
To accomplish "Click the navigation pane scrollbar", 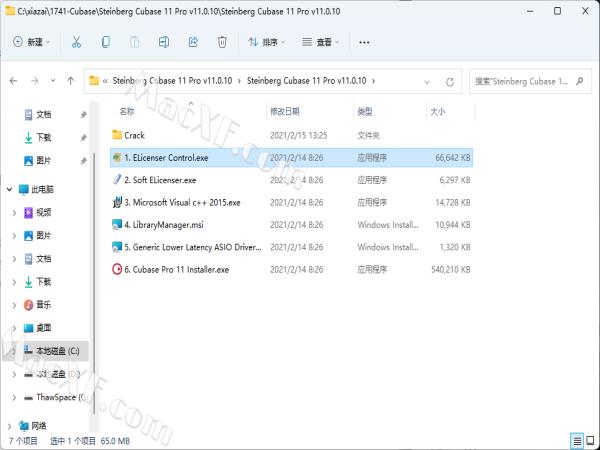I will [94, 283].
